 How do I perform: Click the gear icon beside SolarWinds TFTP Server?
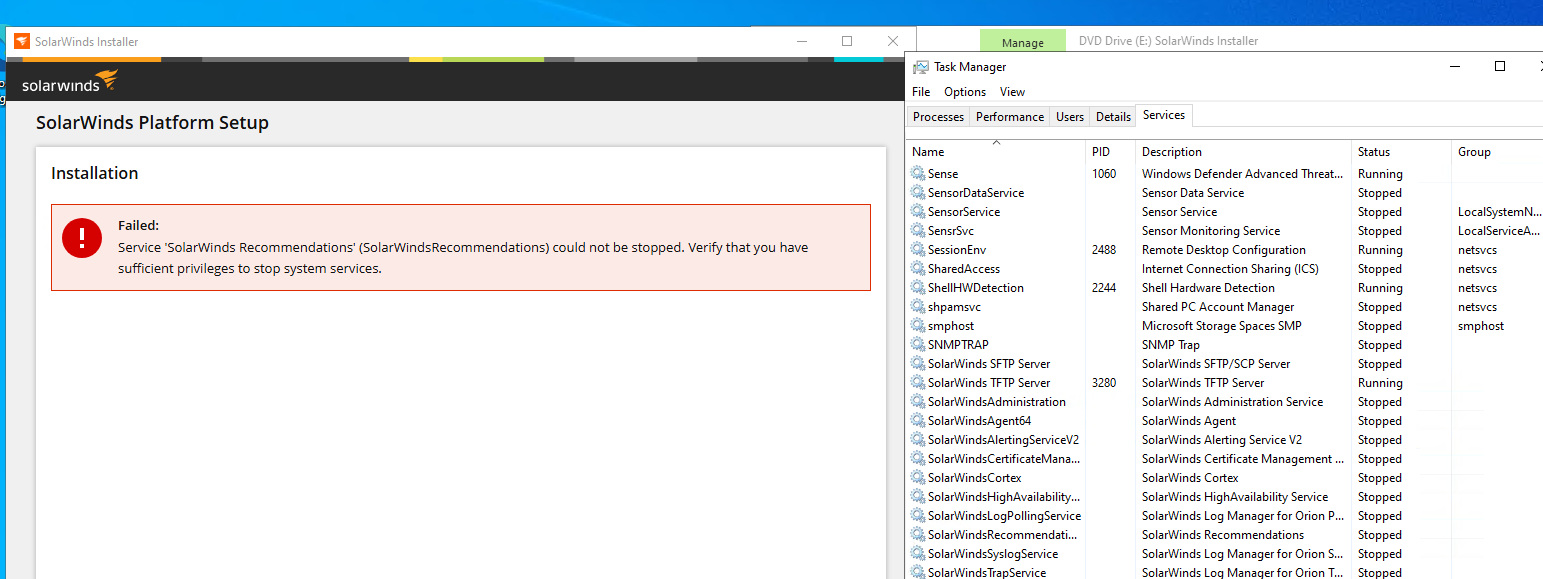click(918, 383)
